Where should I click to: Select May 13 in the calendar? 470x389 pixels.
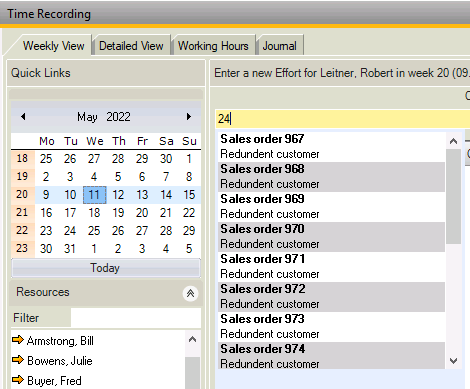point(142,195)
